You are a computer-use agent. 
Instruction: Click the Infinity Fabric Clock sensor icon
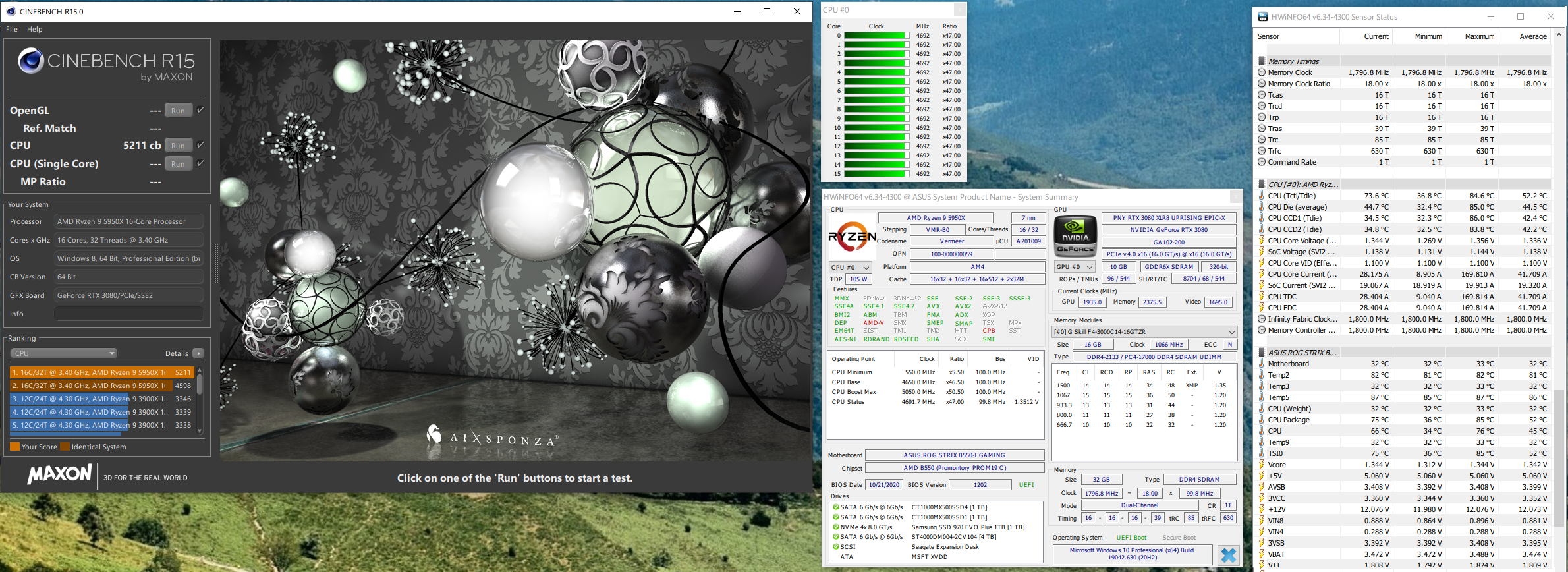point(1262,319)
